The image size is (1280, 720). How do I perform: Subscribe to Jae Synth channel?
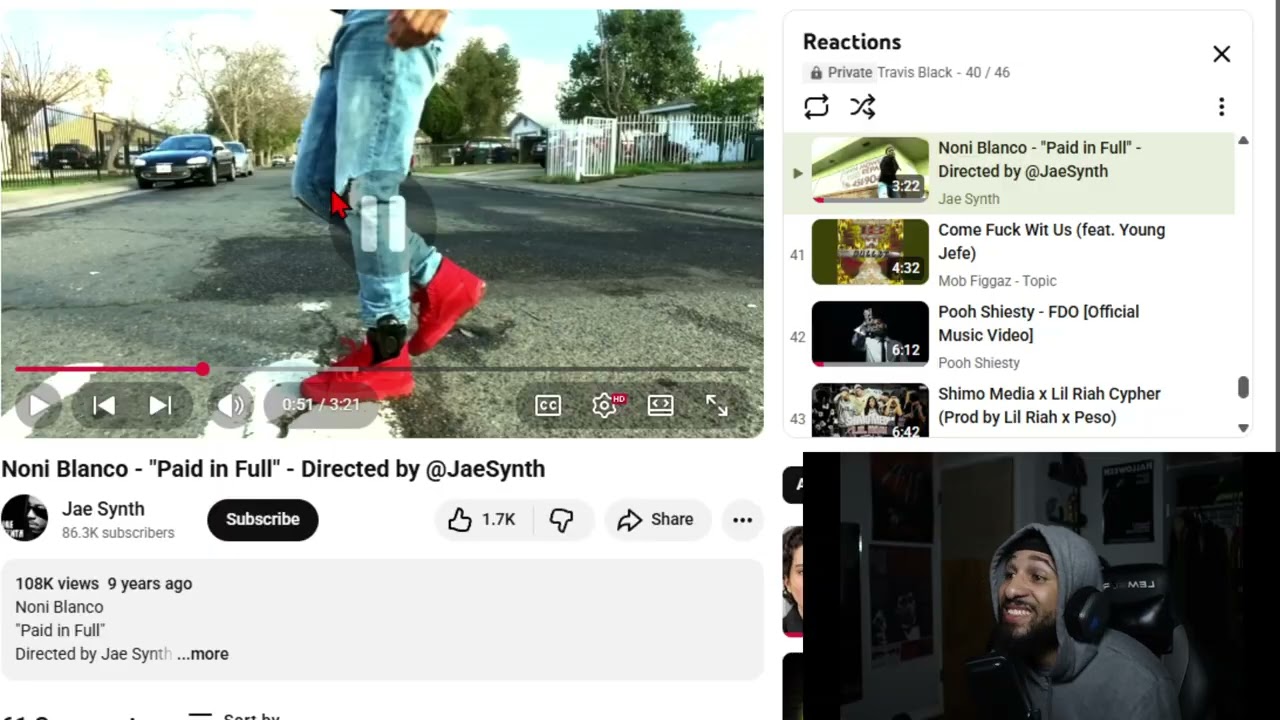262,519
